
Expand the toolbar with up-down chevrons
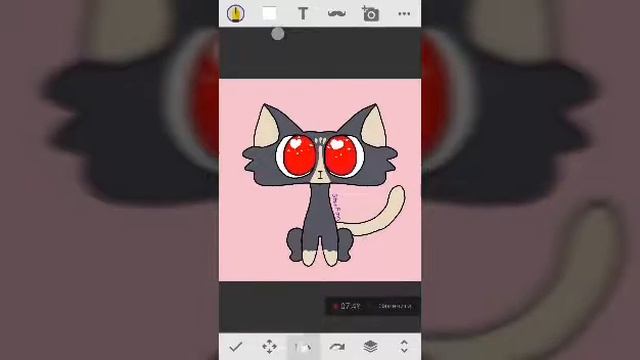[x=404, y=347]
